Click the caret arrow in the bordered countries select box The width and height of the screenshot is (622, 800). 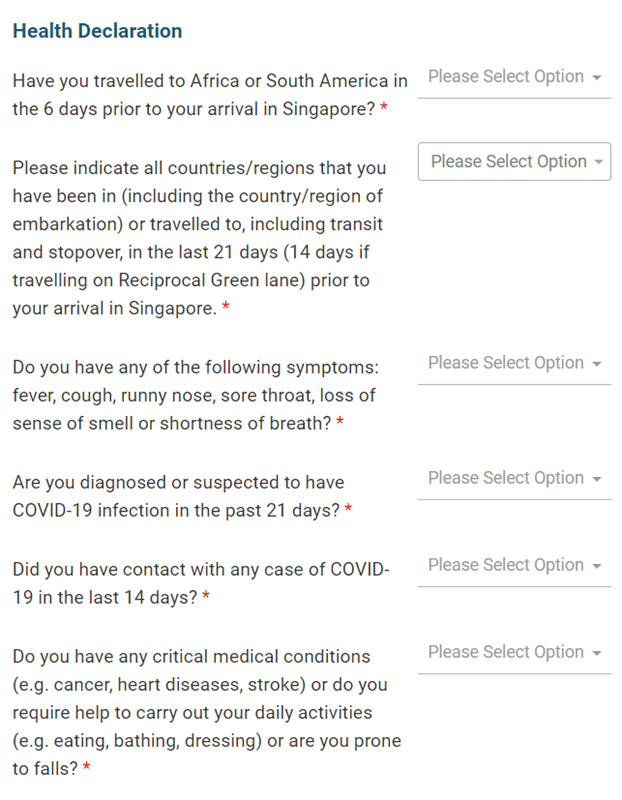pos(599,162)
